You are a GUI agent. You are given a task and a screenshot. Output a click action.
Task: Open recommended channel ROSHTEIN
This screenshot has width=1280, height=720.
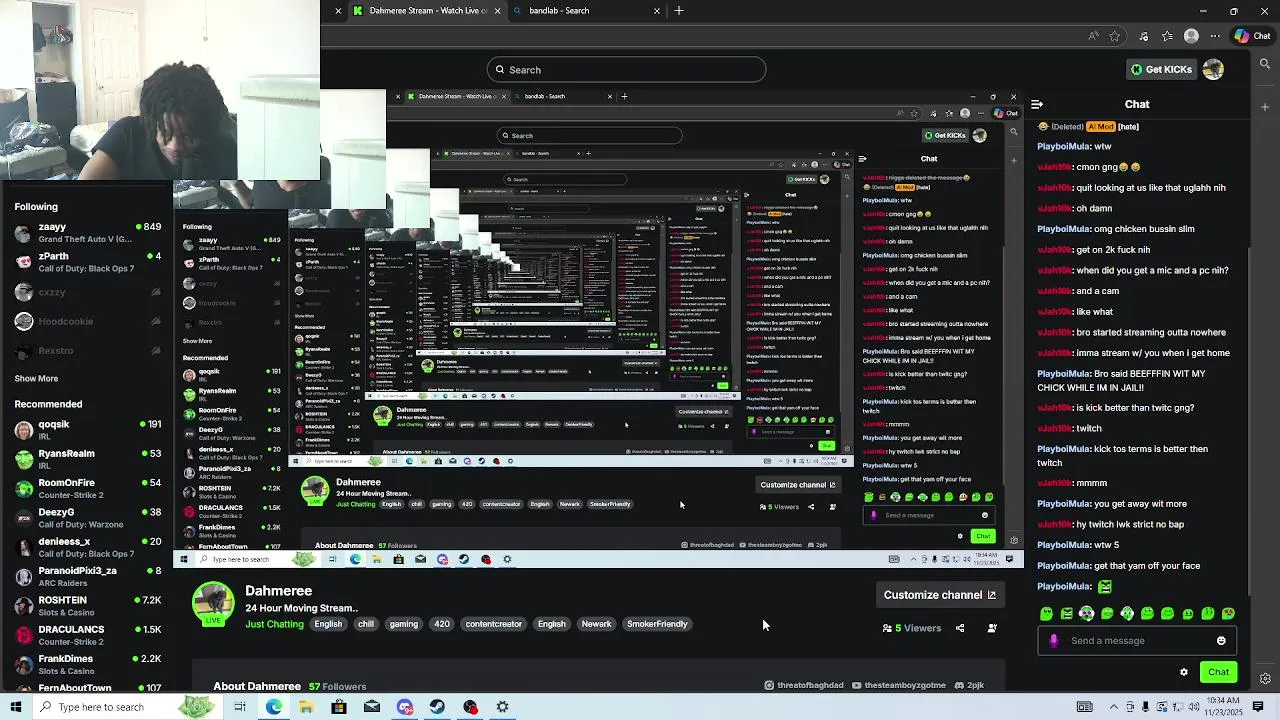tap(88, 606)
